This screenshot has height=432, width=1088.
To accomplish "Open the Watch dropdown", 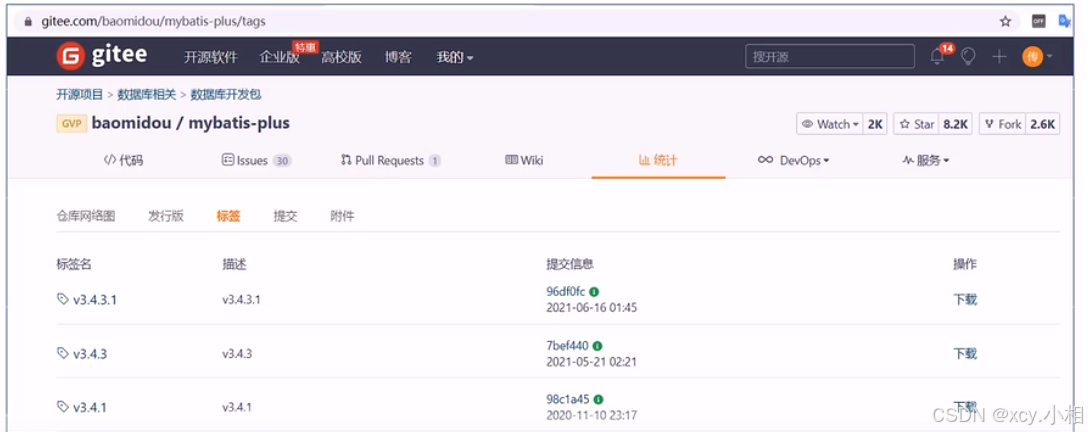I will 831,124.
